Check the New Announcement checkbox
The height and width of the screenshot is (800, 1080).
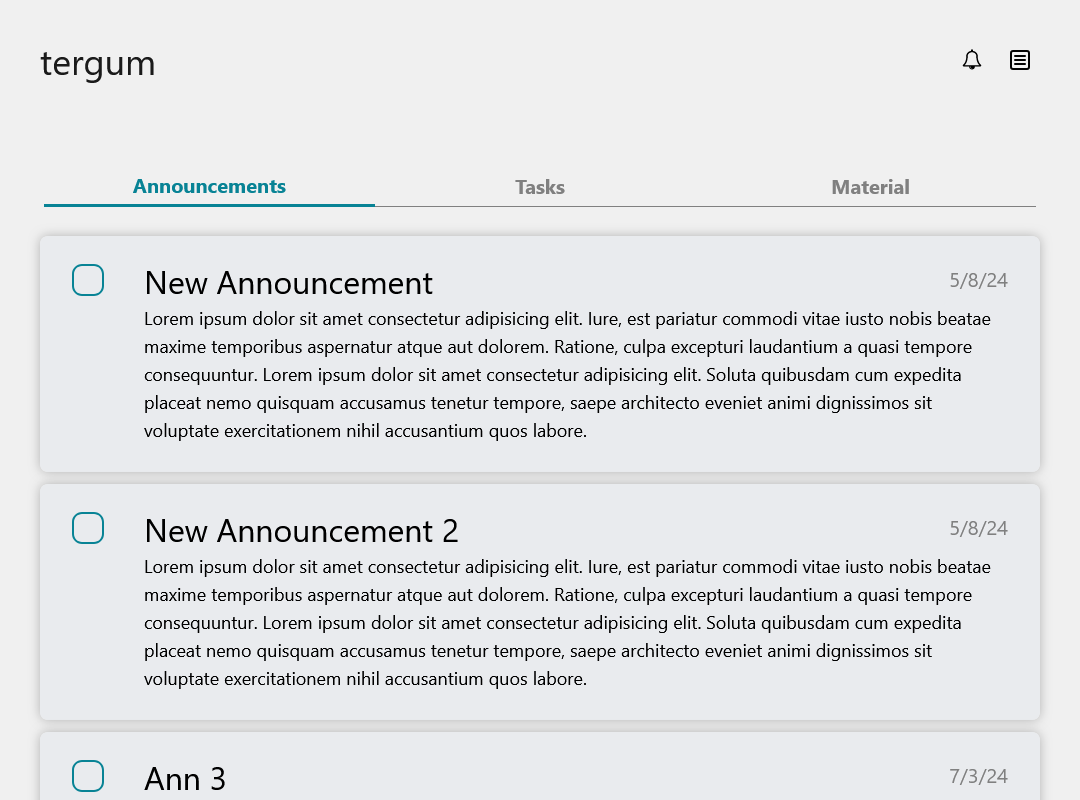88,280
